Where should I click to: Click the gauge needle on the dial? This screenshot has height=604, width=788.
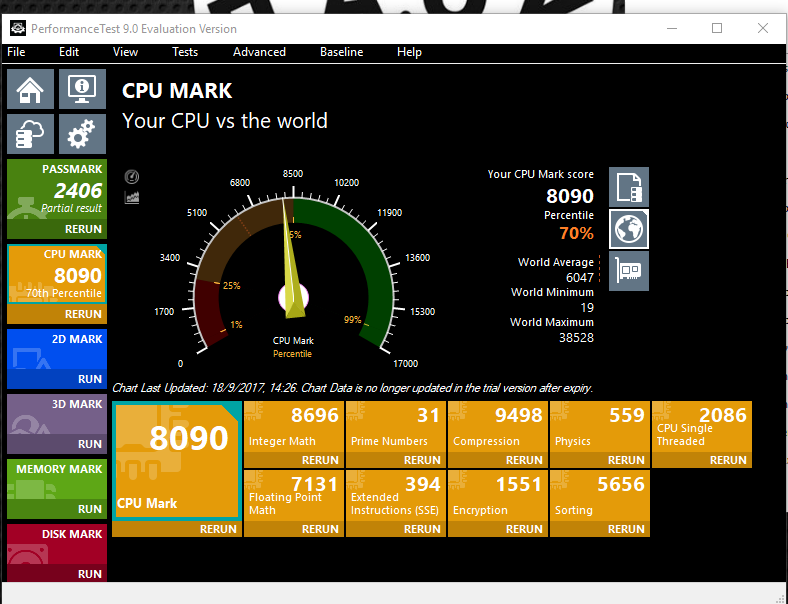[x=293, y=266]
